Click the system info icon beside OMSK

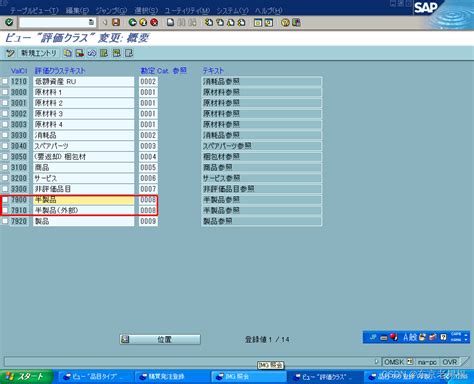coord(410,362)
